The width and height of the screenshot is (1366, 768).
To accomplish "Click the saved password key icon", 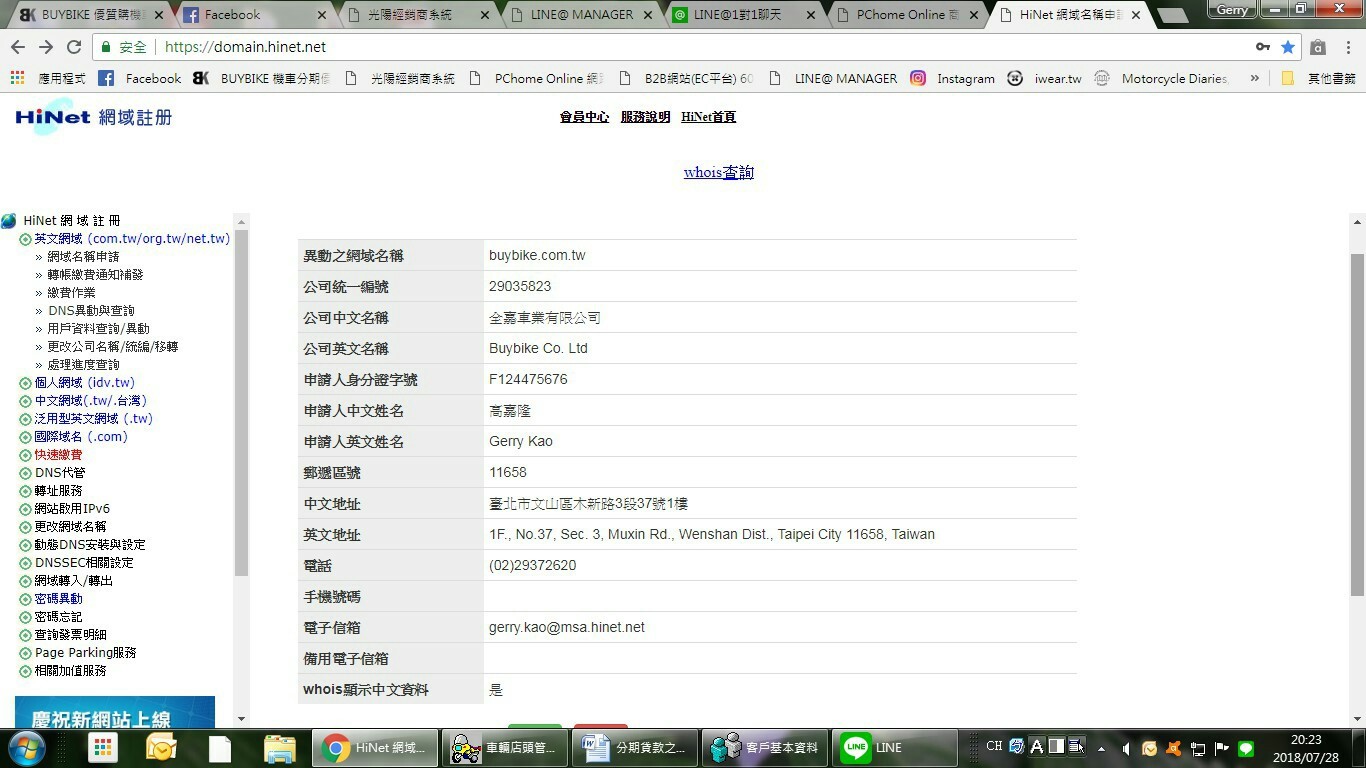I will click(x=1263, y=47).
